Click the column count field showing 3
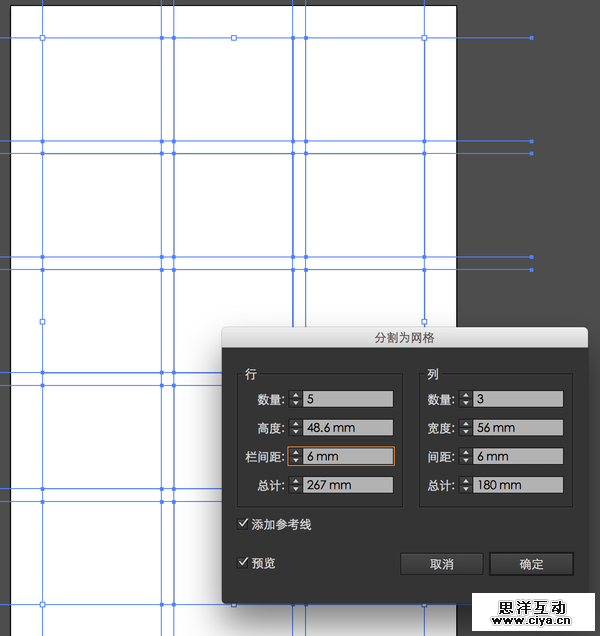600x636 pixels. point(517,399)
